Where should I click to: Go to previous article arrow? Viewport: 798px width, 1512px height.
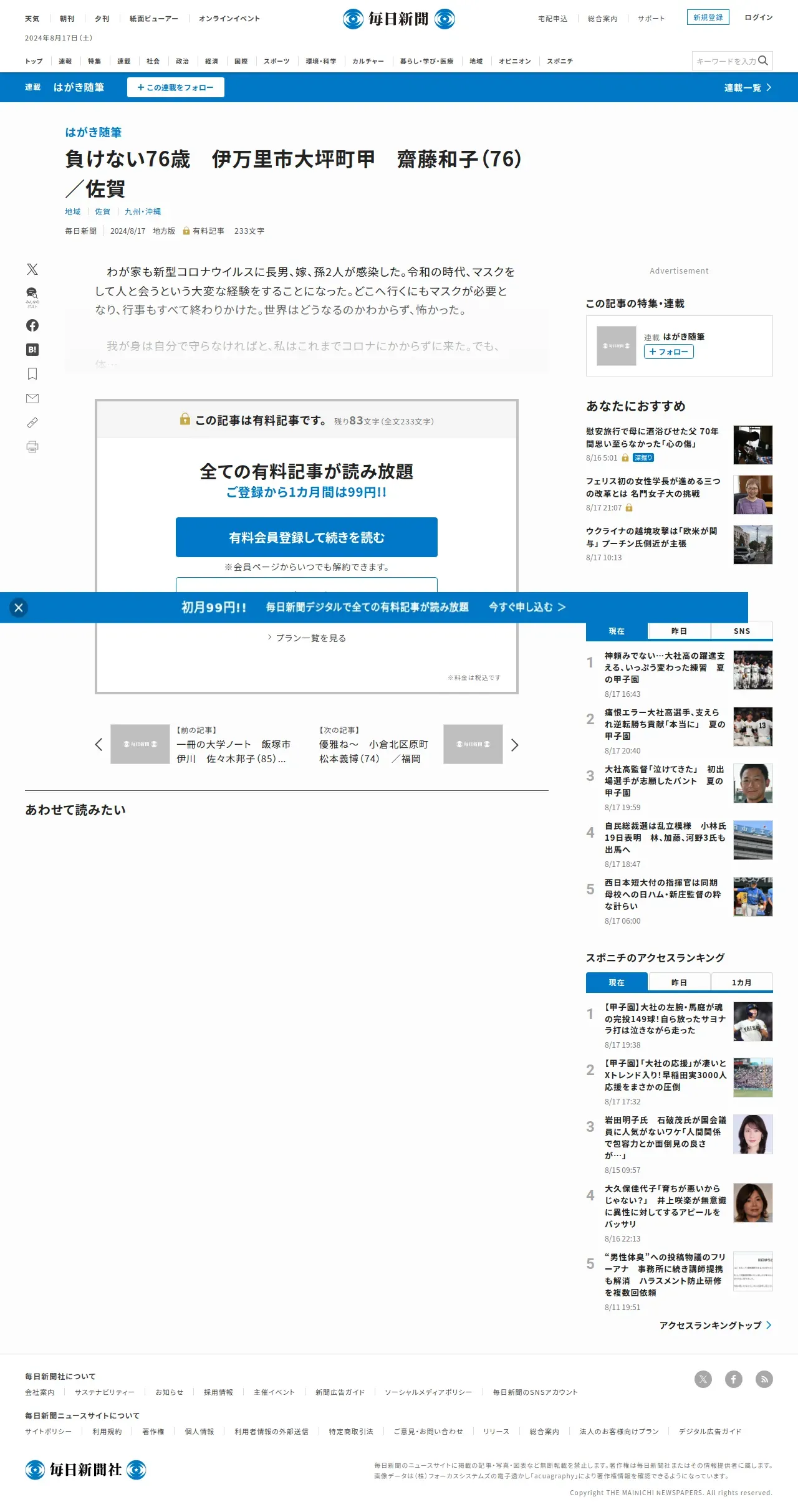tap(99, 745)
